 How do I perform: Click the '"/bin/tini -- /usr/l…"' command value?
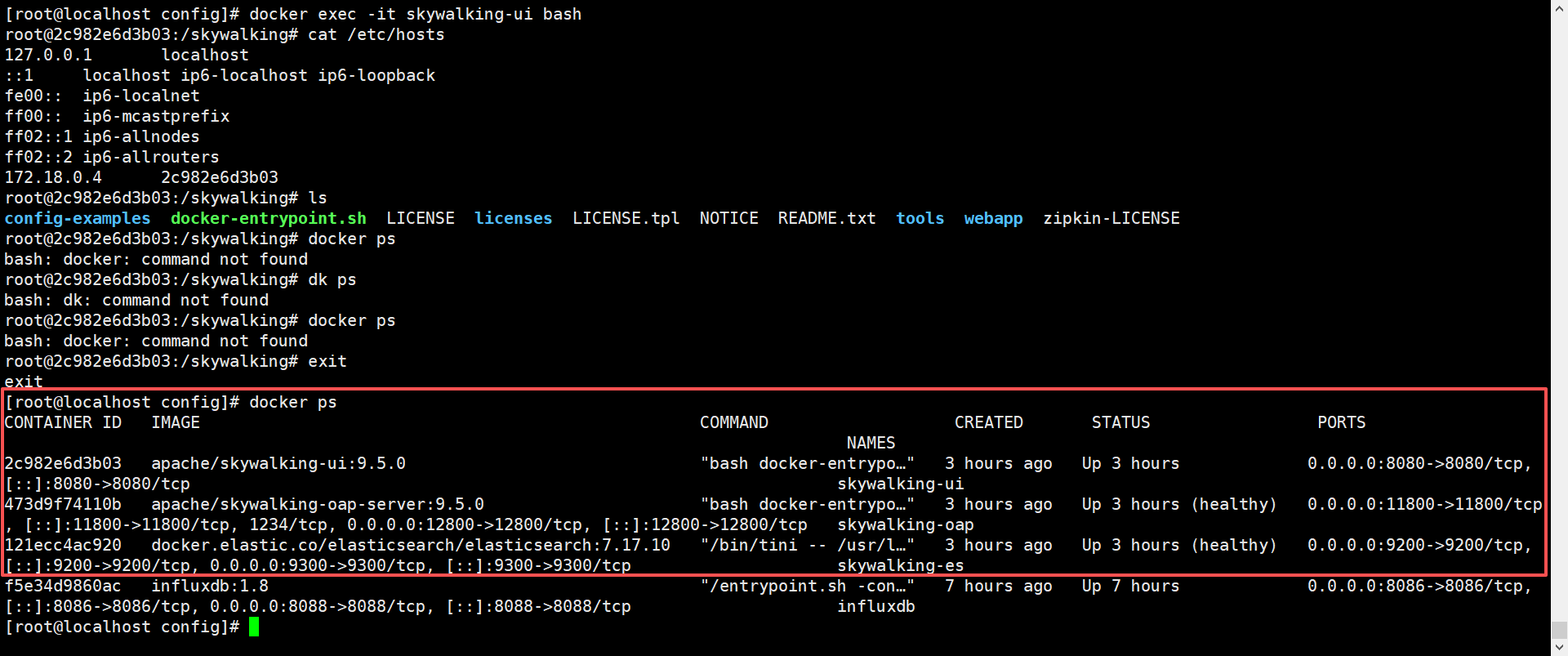[x=808, y=545]
